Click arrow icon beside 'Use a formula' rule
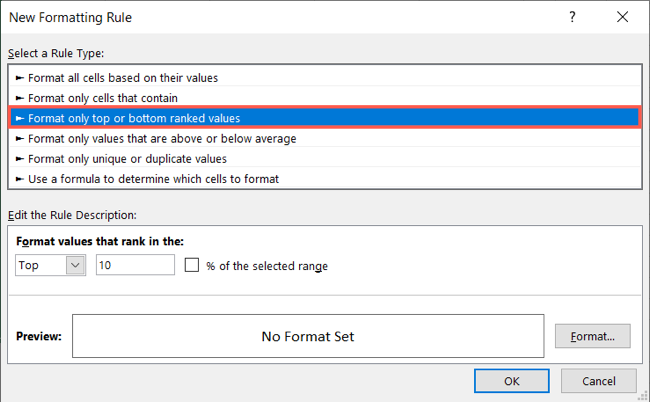 point(19,179)
